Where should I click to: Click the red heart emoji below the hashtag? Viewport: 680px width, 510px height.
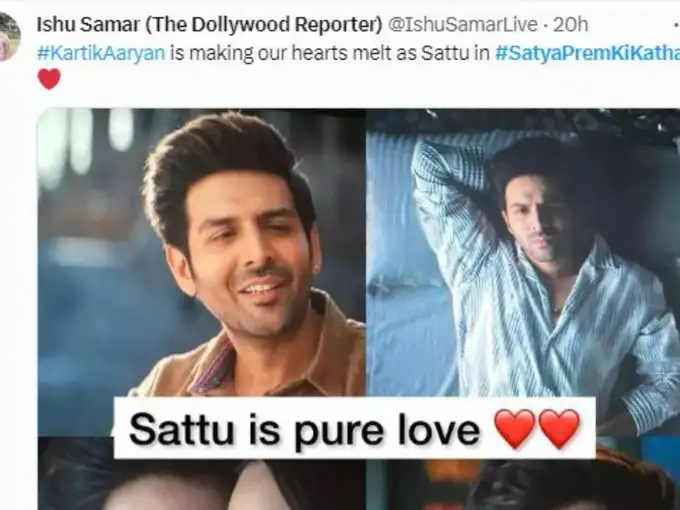pyautogui.click(x=49, y=79)
